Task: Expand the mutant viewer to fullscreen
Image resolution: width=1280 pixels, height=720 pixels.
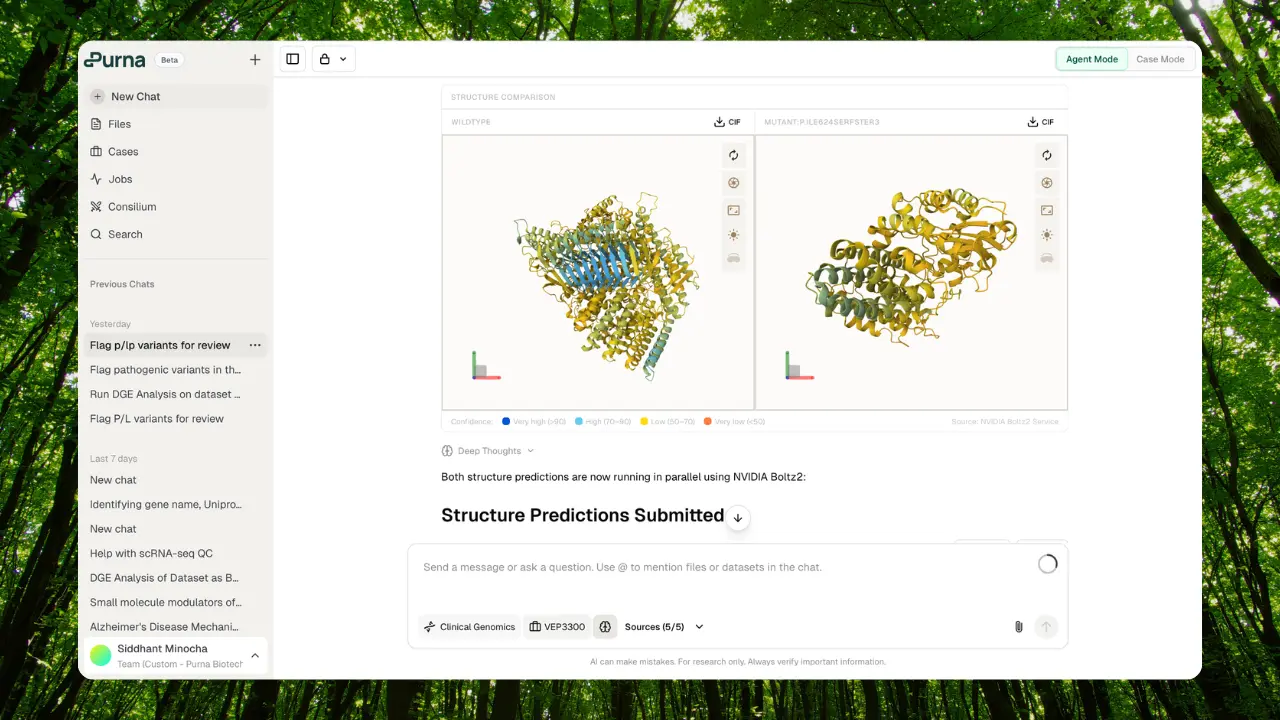Action: [1046, 210]
